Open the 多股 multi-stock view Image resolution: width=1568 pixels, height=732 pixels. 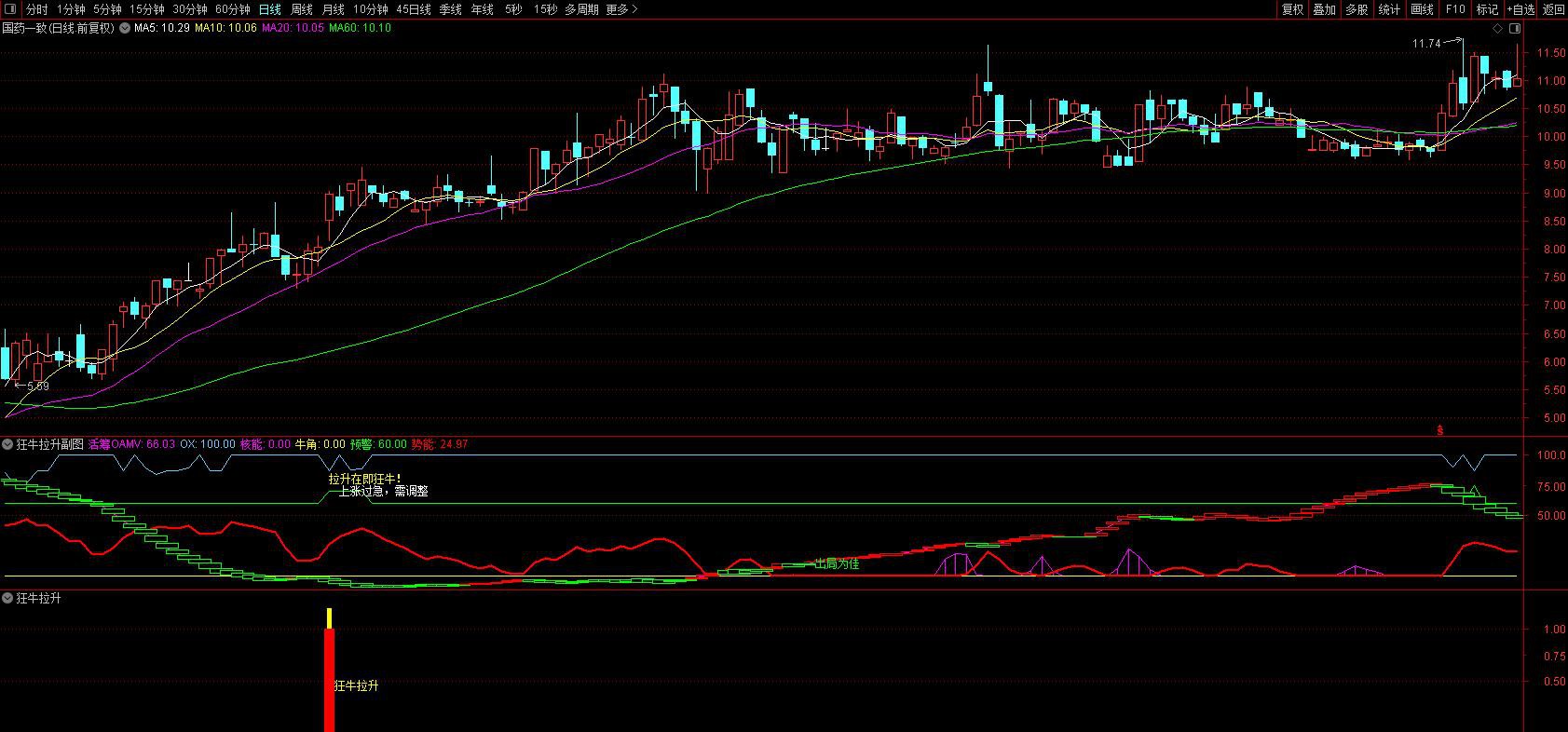(x=1356, y=9)
